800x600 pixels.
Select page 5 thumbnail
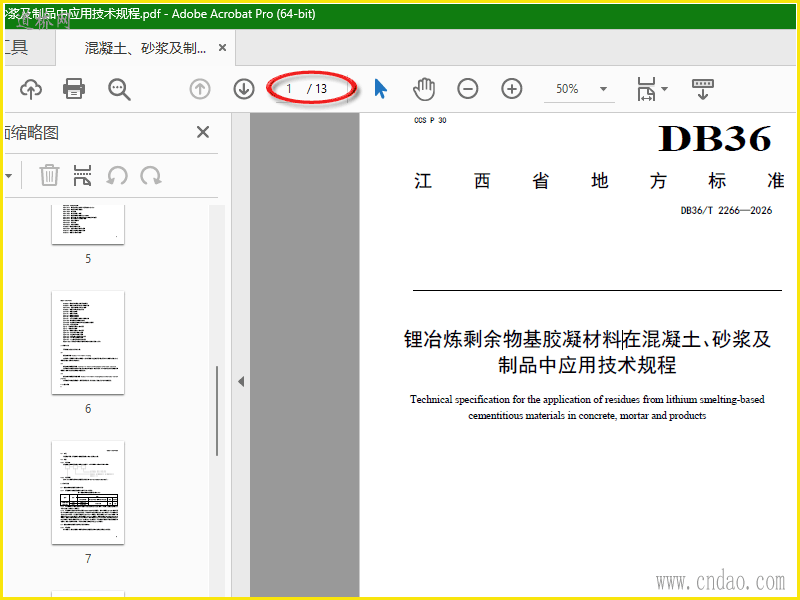point(88,224)
